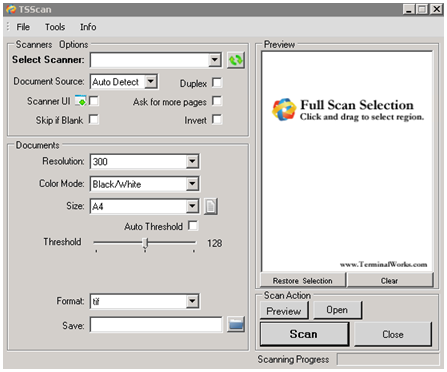
Task: Open the Tools menu
Action: point(55,27)
